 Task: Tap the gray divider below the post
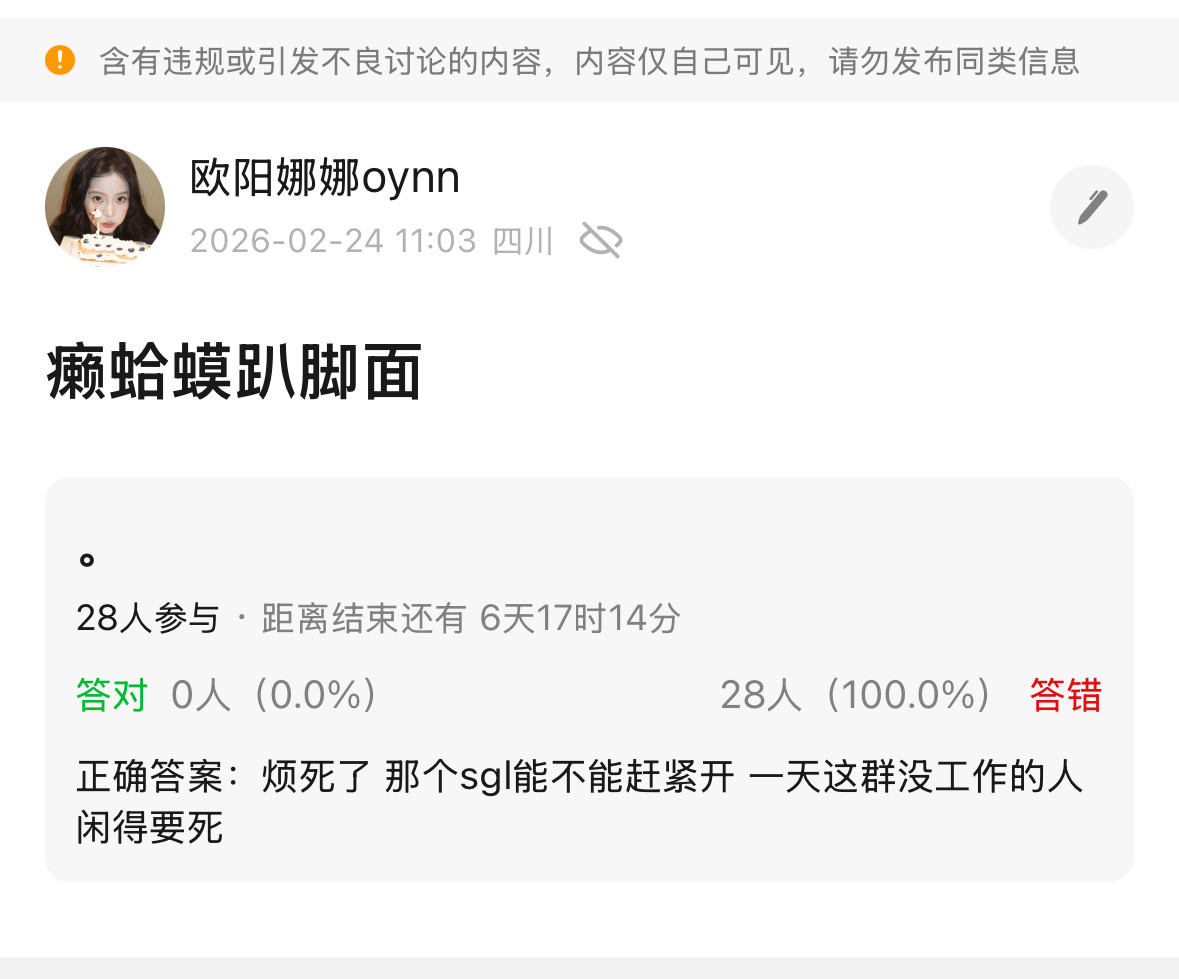click(x=590, y=968)
